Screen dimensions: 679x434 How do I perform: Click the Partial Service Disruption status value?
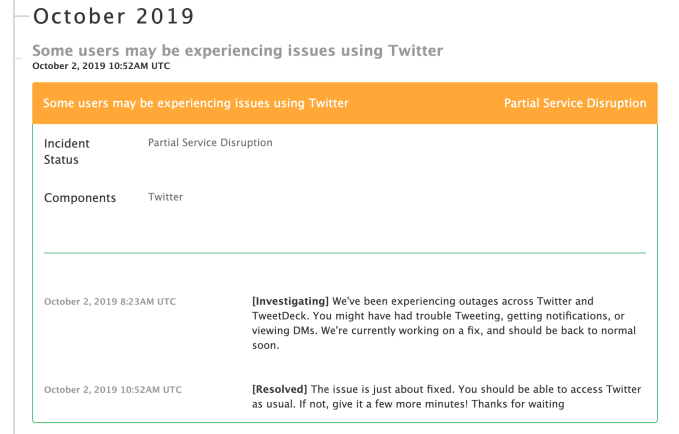[210, 143]
